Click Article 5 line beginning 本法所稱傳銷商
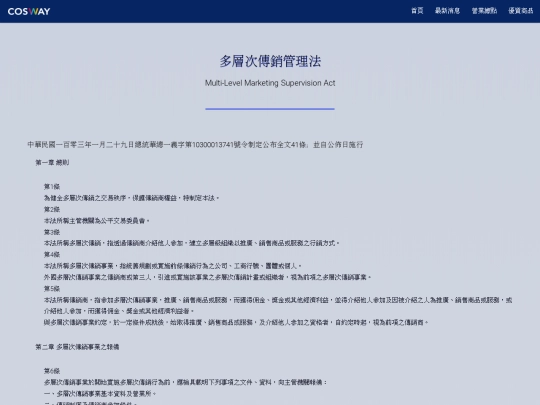This screenshot has width=540, height=405. 278,305
